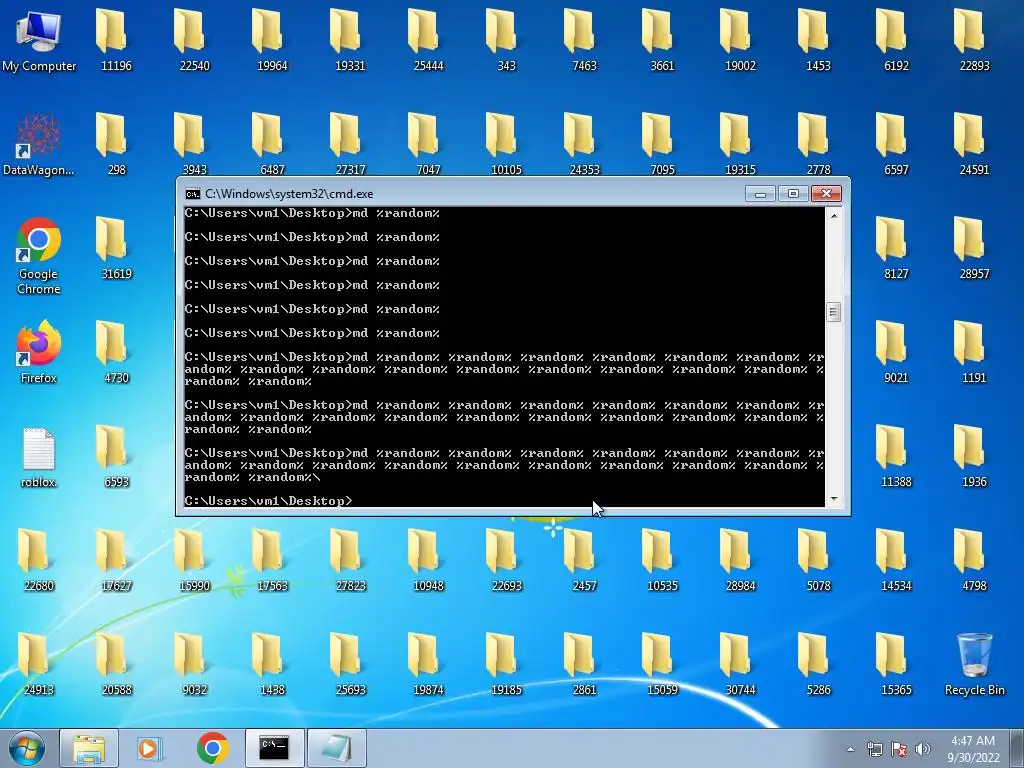
Task: Select folder 8127 on desktop
Action: 896,249
